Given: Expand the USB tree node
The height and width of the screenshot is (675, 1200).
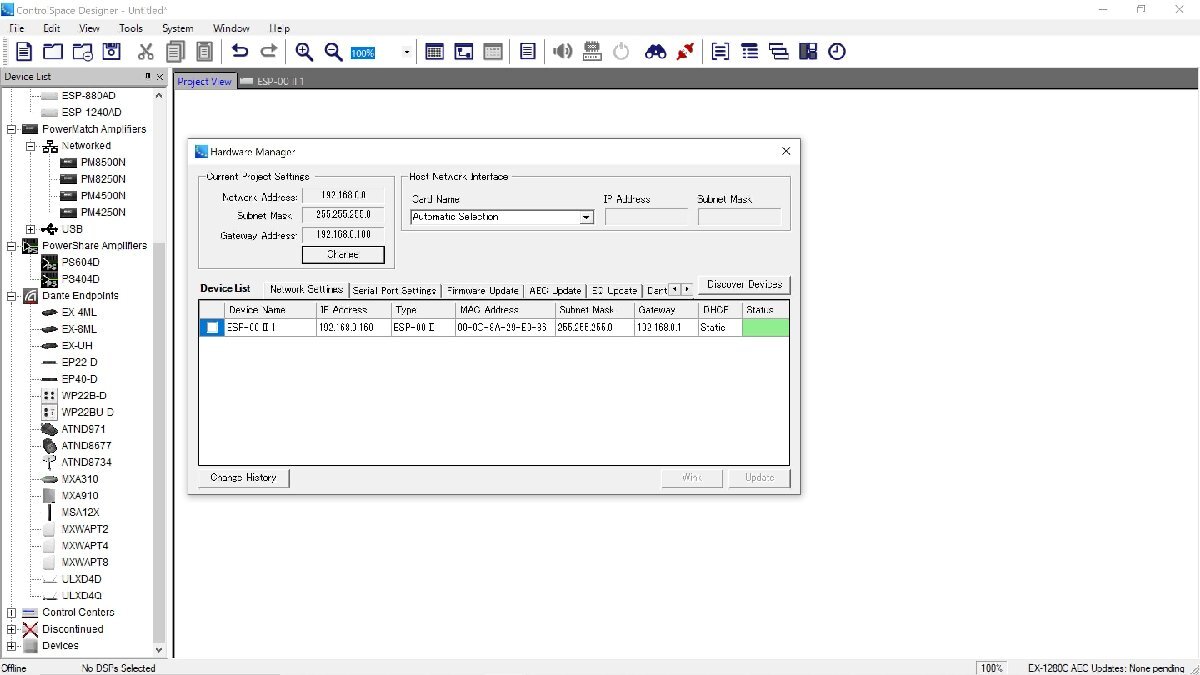Looking at the screenshot, I should click(x=31, y=229).
